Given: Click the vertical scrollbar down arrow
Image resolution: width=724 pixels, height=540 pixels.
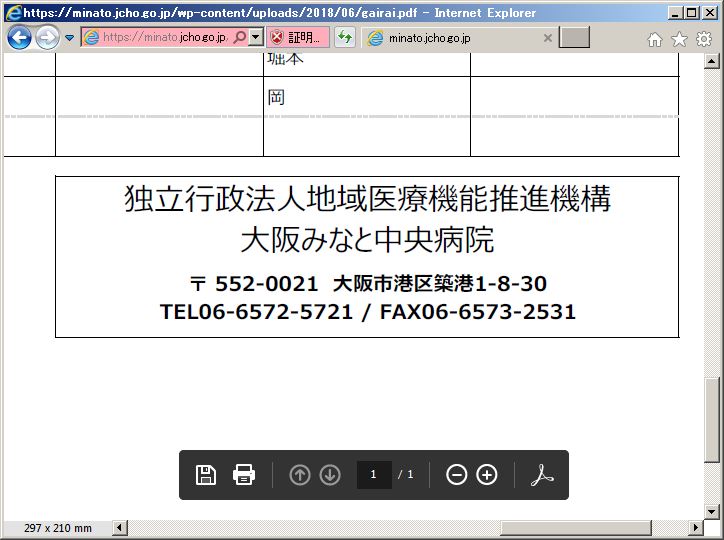Looking at the screenshot, I should click(x=712, y=511).
